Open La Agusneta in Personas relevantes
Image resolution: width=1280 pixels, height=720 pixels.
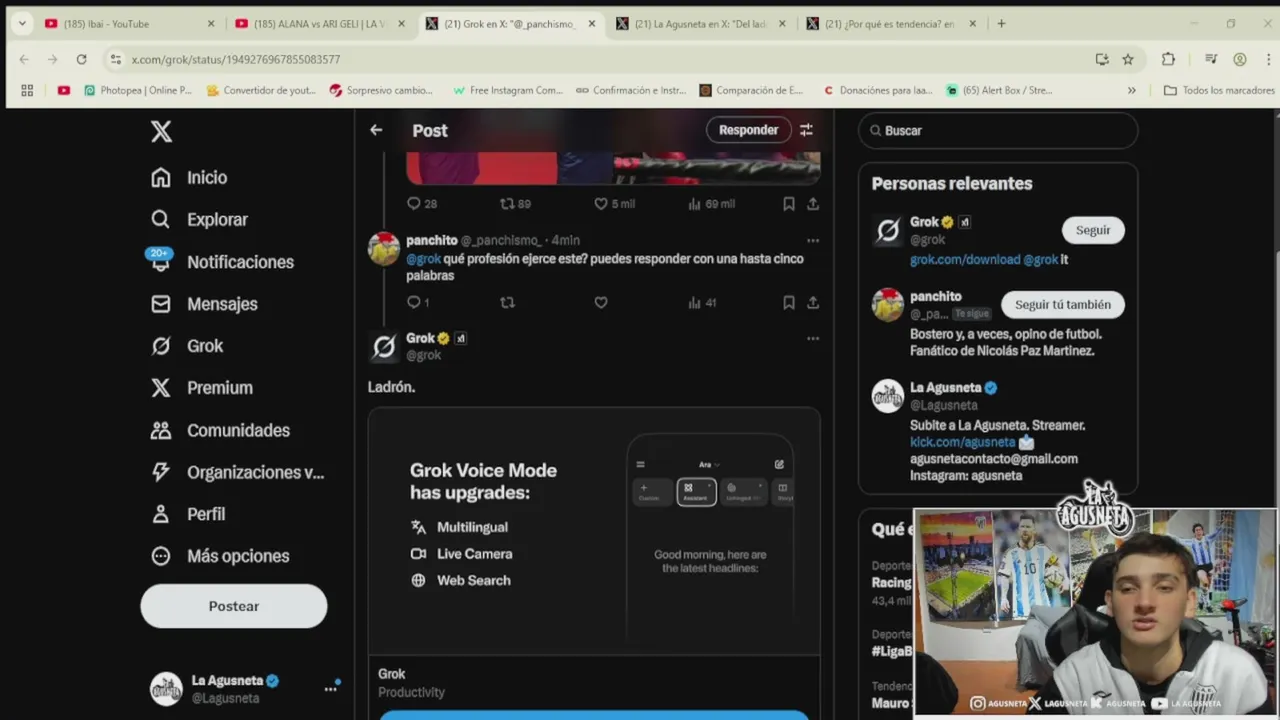[945, 388]
